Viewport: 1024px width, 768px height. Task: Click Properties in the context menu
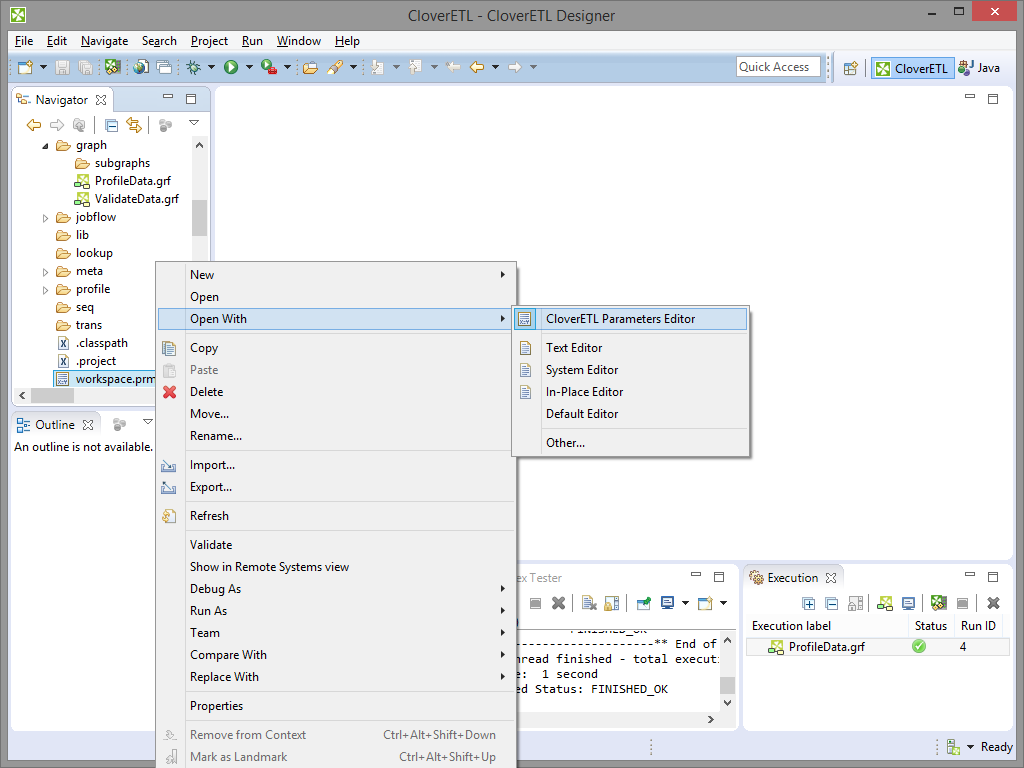216,706
